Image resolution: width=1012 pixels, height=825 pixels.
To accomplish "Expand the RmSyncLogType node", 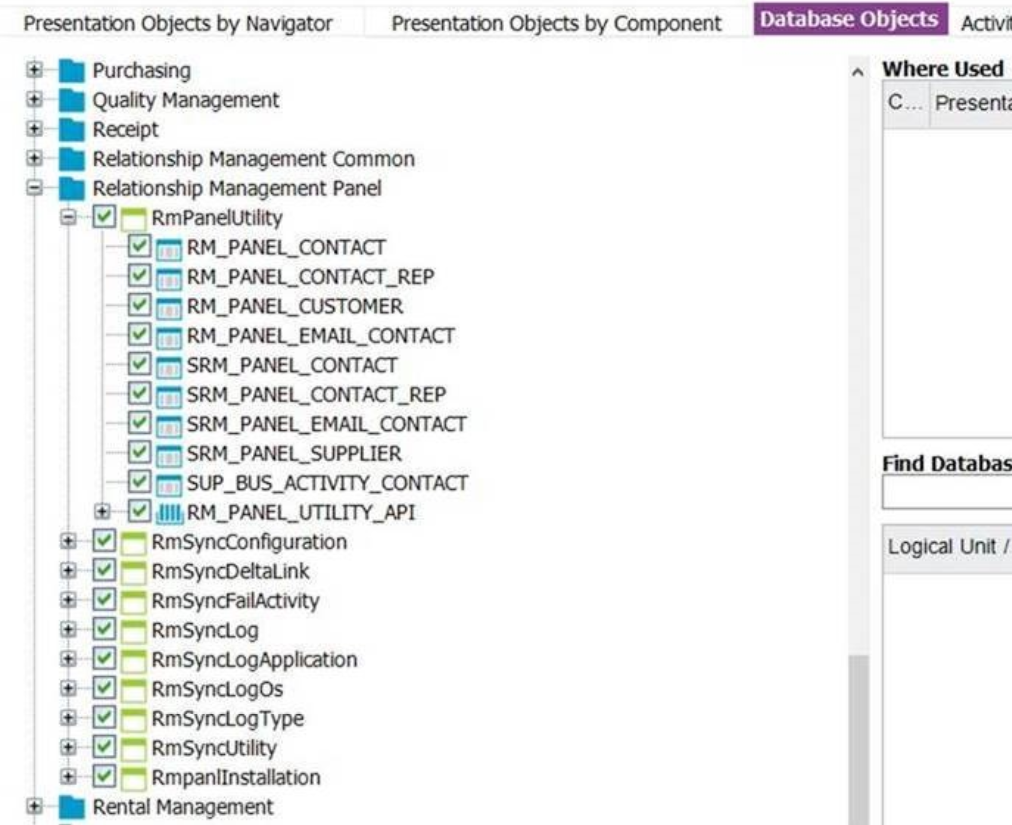I will click(x=68, y=718).
